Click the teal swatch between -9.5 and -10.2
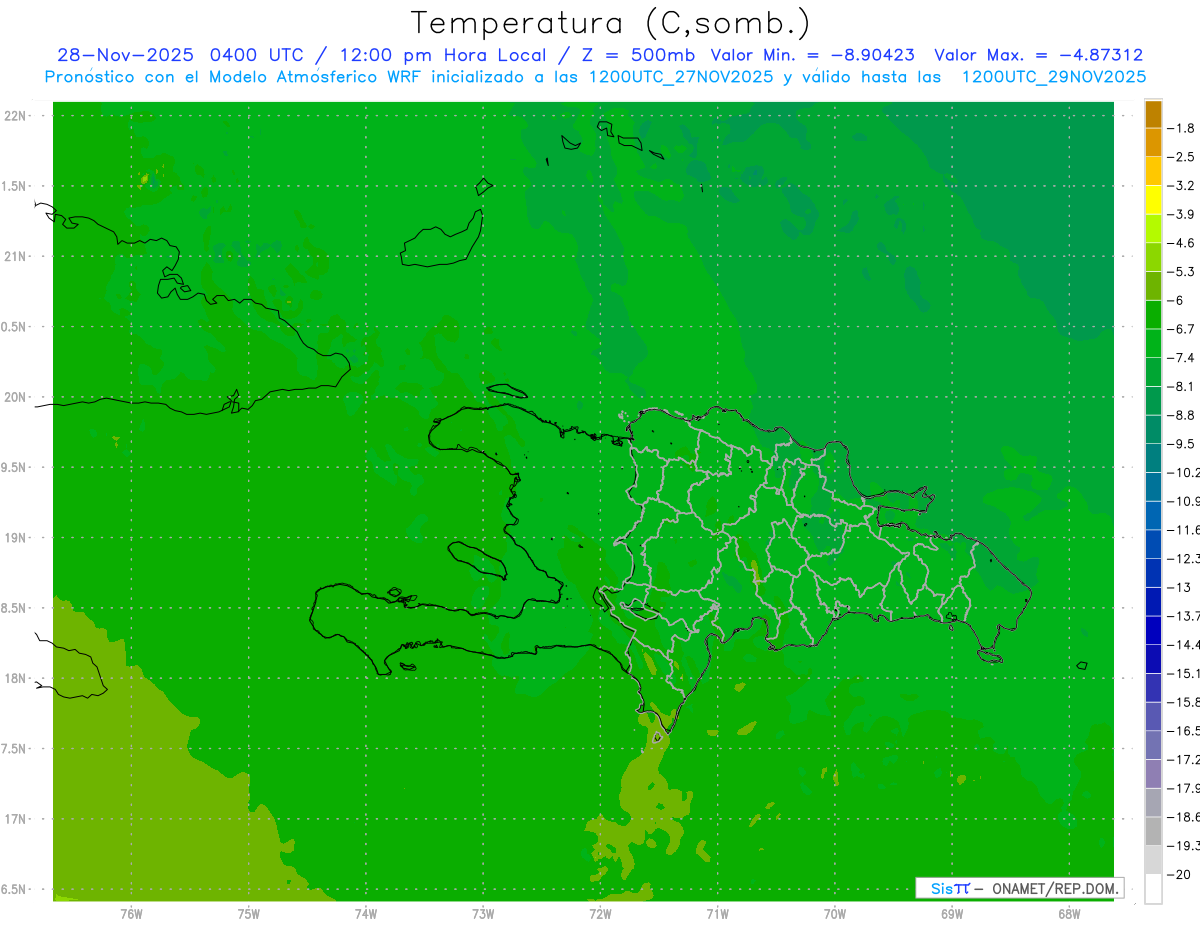1200x927 pixels. (x=1153, y=458)
